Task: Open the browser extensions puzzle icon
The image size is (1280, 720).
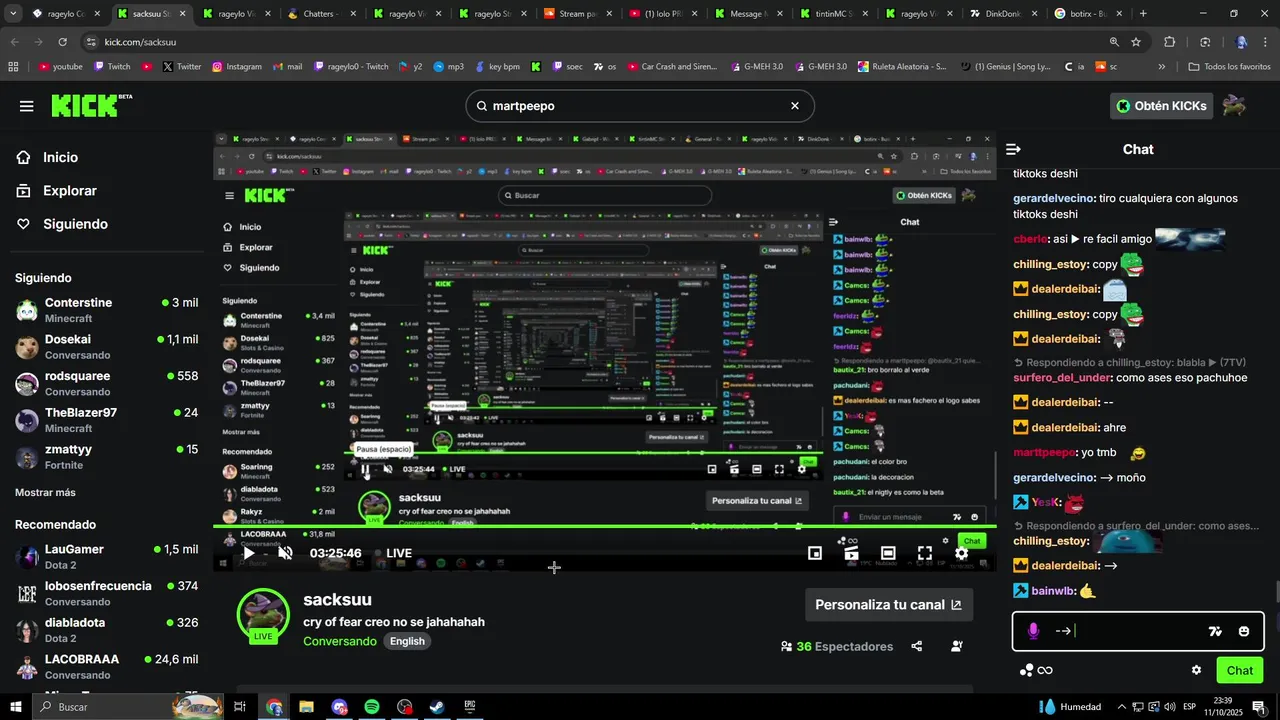Action: 1169,42
